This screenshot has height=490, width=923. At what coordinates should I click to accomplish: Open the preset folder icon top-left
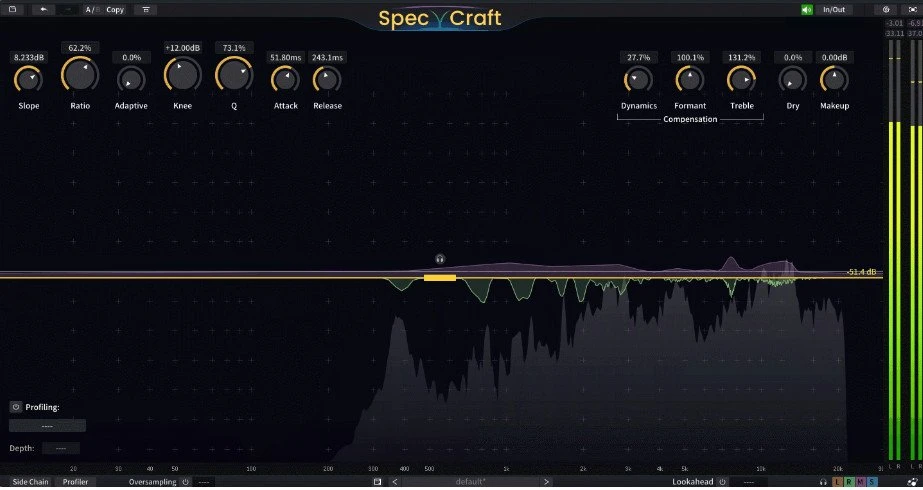(12, 9)
